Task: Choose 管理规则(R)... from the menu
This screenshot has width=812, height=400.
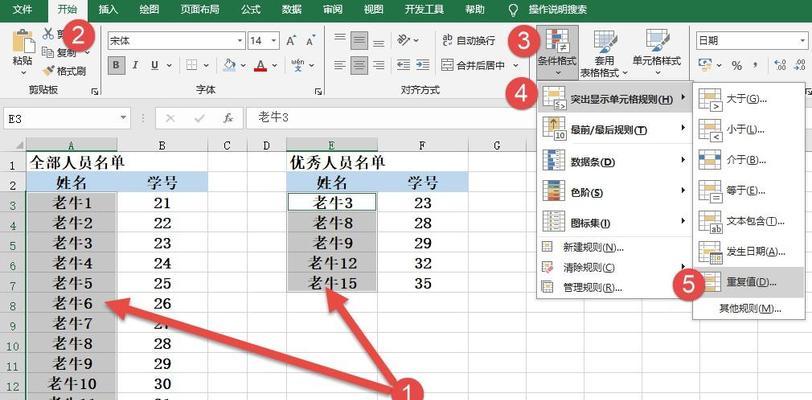Action: [614, 288]
